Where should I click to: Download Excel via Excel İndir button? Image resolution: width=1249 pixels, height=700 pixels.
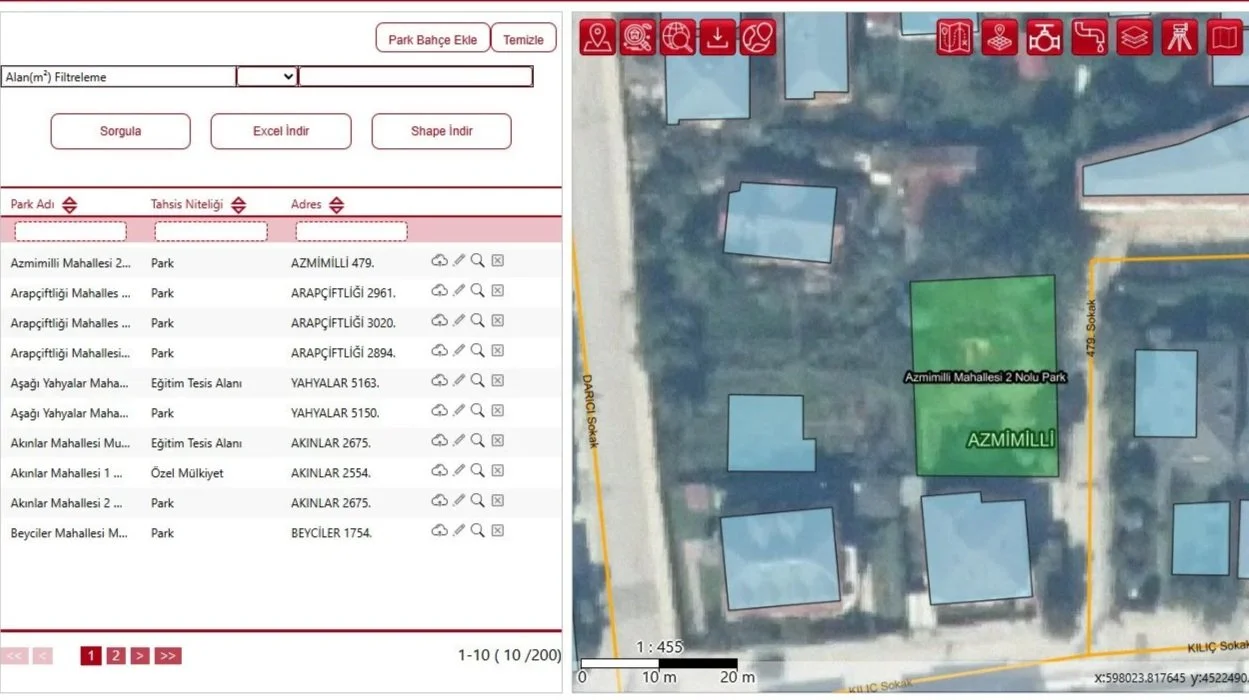coord(281,131)
